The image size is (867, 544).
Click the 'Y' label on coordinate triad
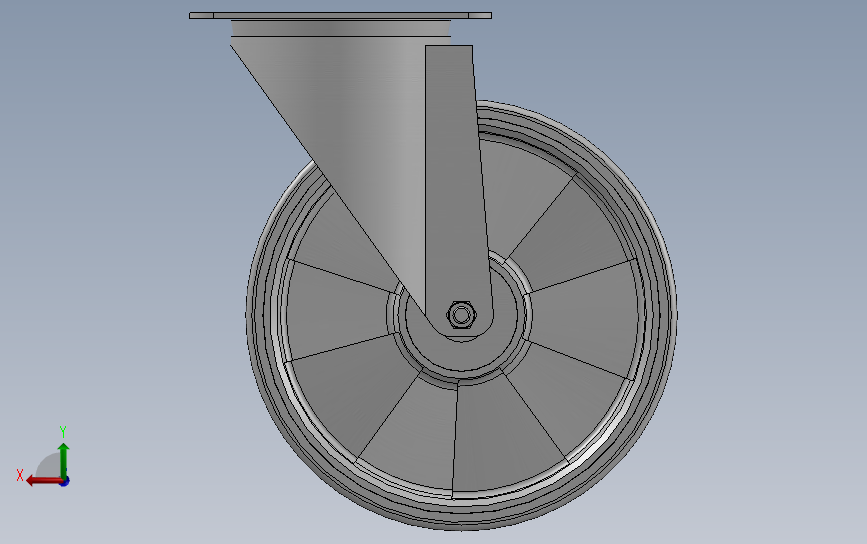pyautogui.click(x=63, y=431)
